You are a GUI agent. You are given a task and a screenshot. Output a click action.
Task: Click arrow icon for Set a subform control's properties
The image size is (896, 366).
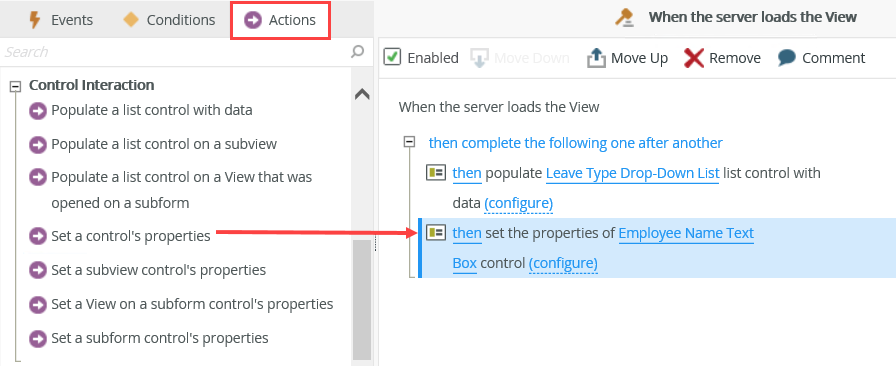coord(38,338)
